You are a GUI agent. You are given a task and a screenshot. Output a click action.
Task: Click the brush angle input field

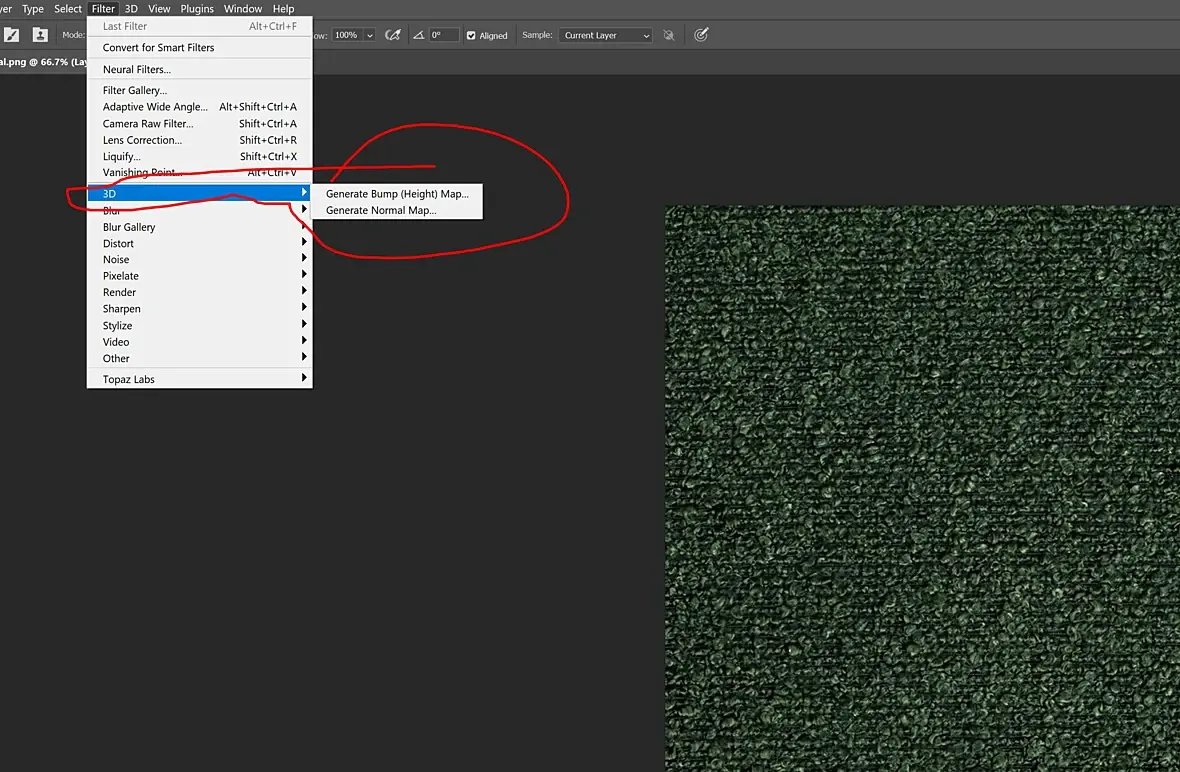pyautogui.click(x=444, y=35)
